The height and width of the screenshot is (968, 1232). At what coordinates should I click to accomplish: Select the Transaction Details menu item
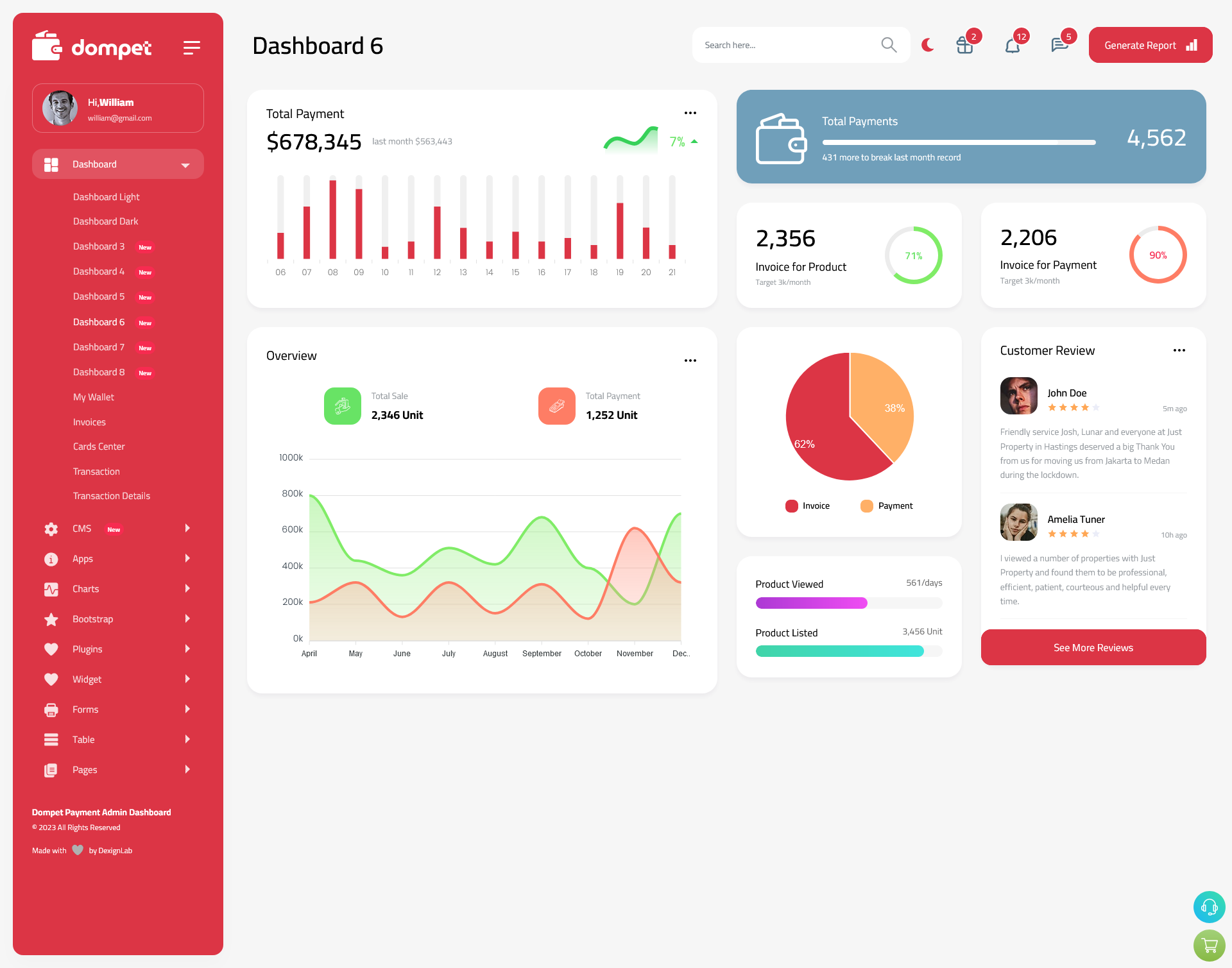110,496
